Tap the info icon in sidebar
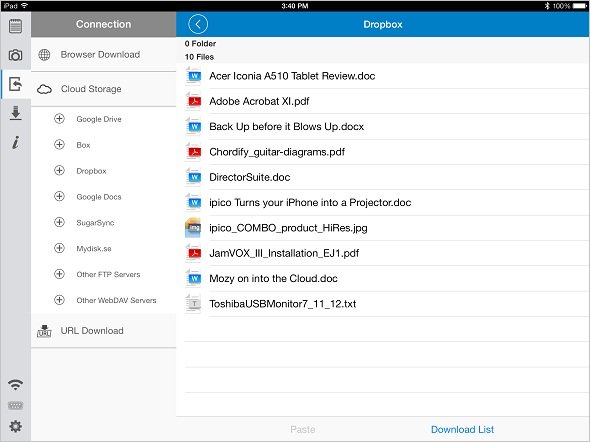 tap(15, 142)
